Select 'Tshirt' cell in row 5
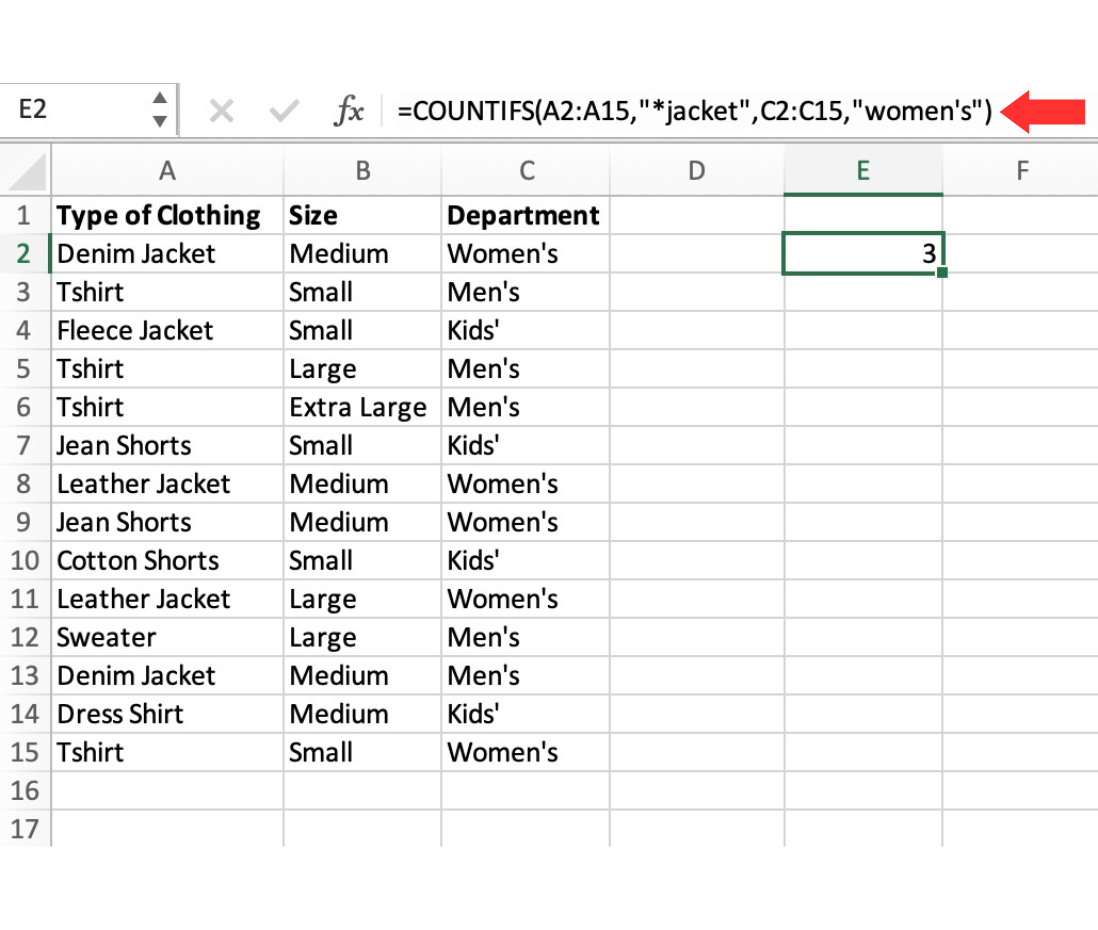1098x930 pixels. 167,369
